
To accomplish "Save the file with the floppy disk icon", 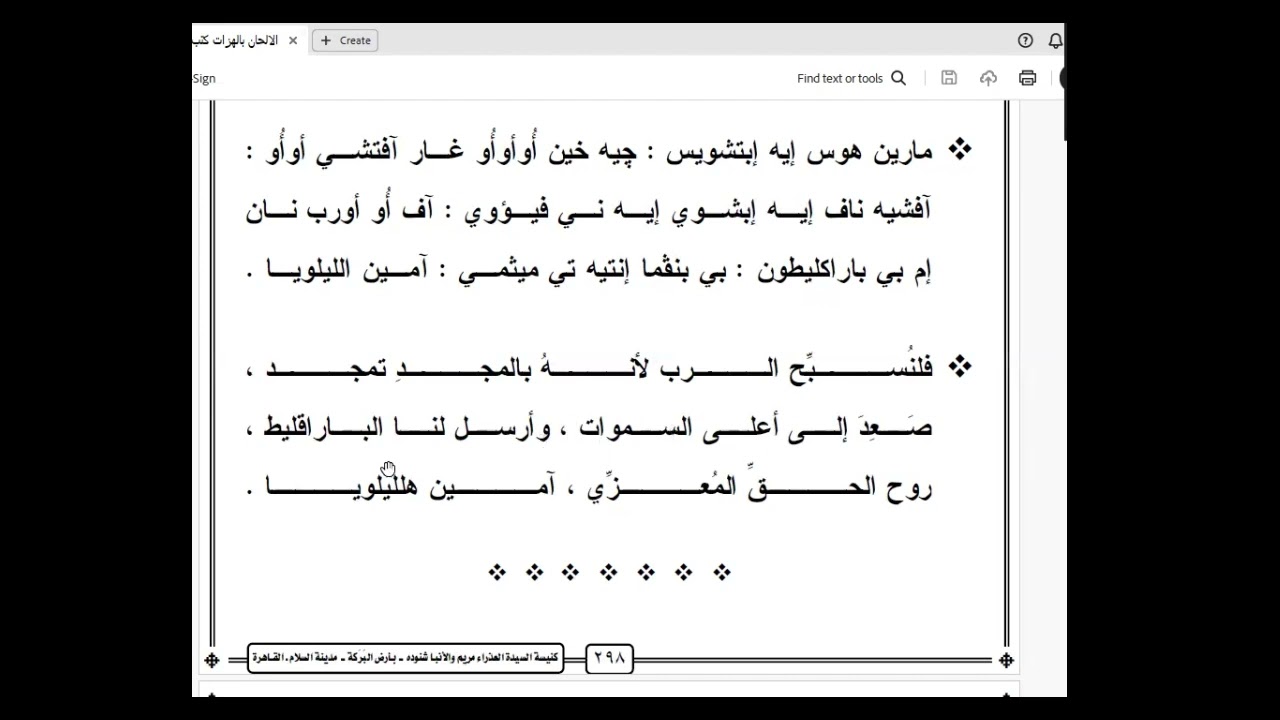I will tap(949, 78).
